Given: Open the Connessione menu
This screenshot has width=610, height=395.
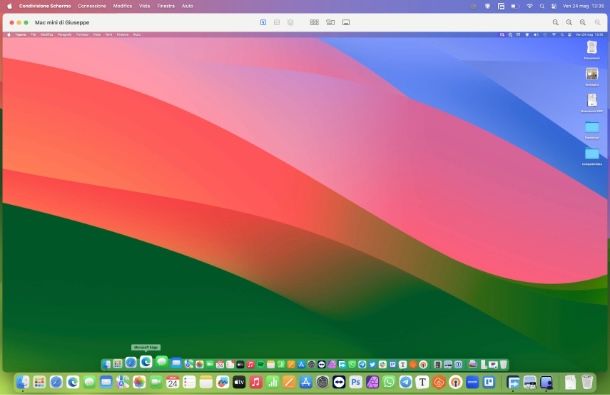Looking at the screenshot, I should click(92, 6).
